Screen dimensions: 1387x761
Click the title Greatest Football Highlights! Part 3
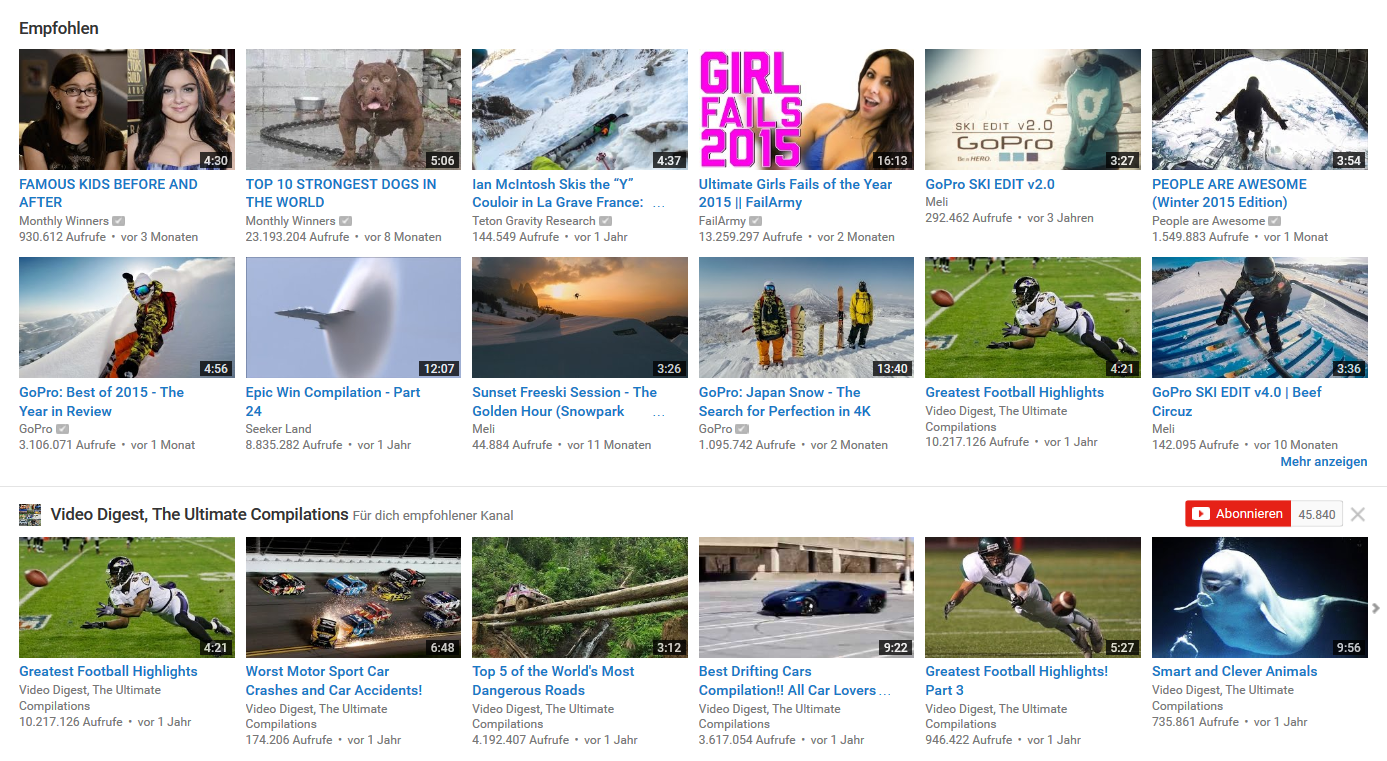1017,681
